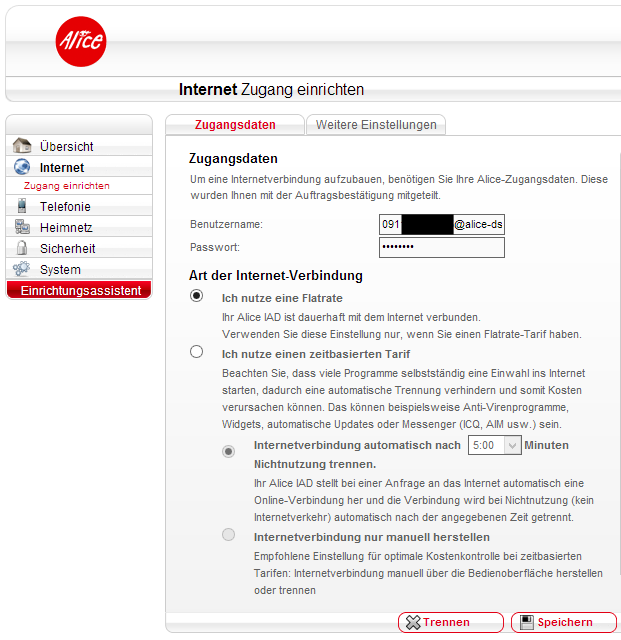
Task: Click the Benutzername label
Action: (226, 224)
